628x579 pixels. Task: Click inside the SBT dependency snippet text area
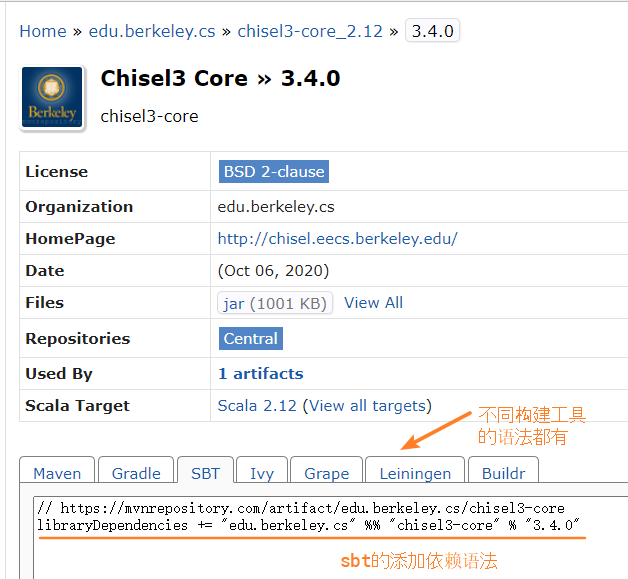(331, 537)
